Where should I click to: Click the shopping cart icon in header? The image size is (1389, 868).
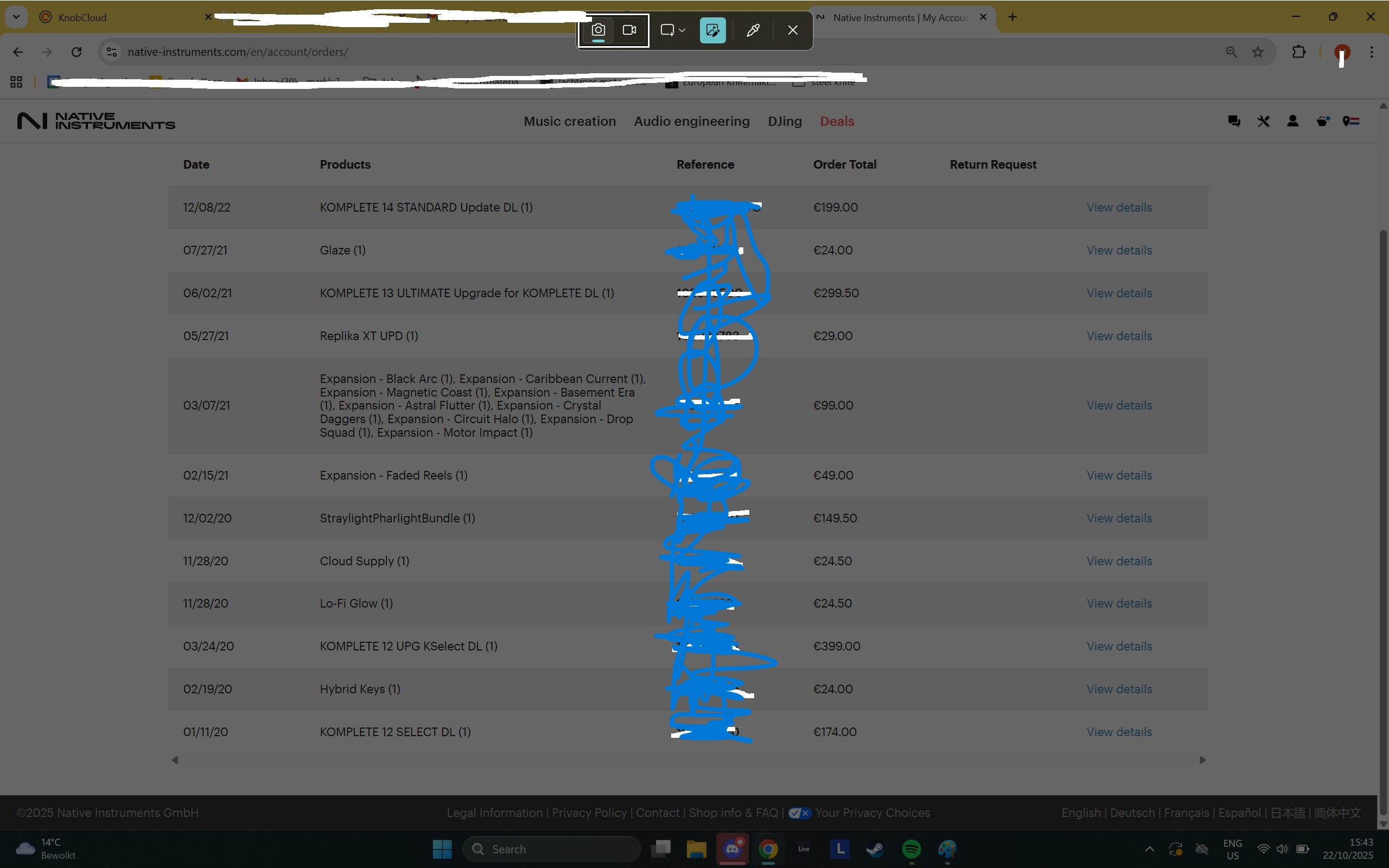click(x=1322, y=121)
